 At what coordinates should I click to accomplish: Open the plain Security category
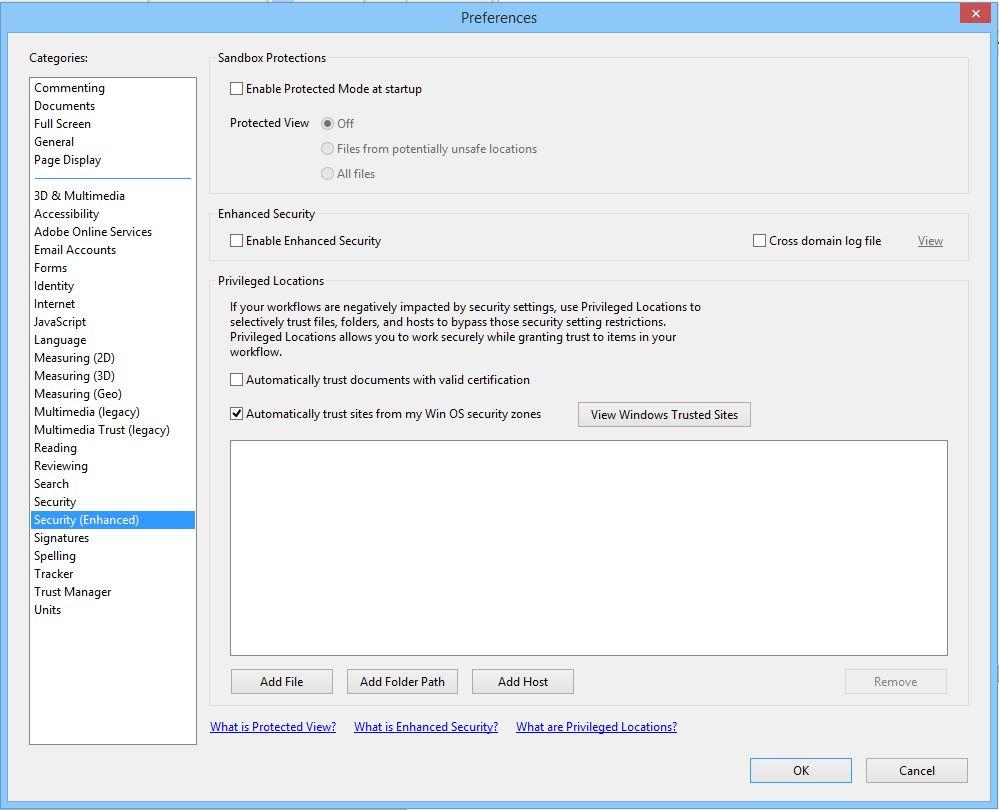click(x=113, y=502)
